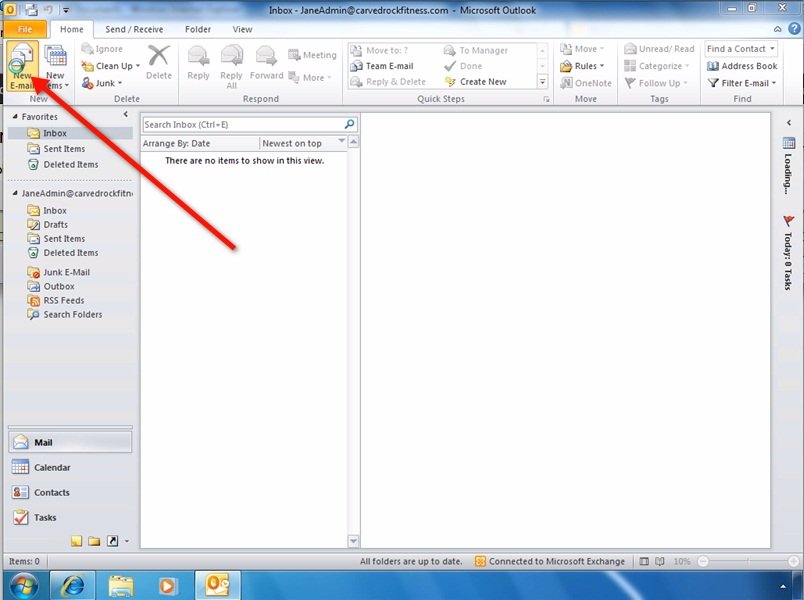Image resolution: width=804 pixels, height=600 pixels.
Task: Mark item as Unread/Read
Action: coord(658,48)
